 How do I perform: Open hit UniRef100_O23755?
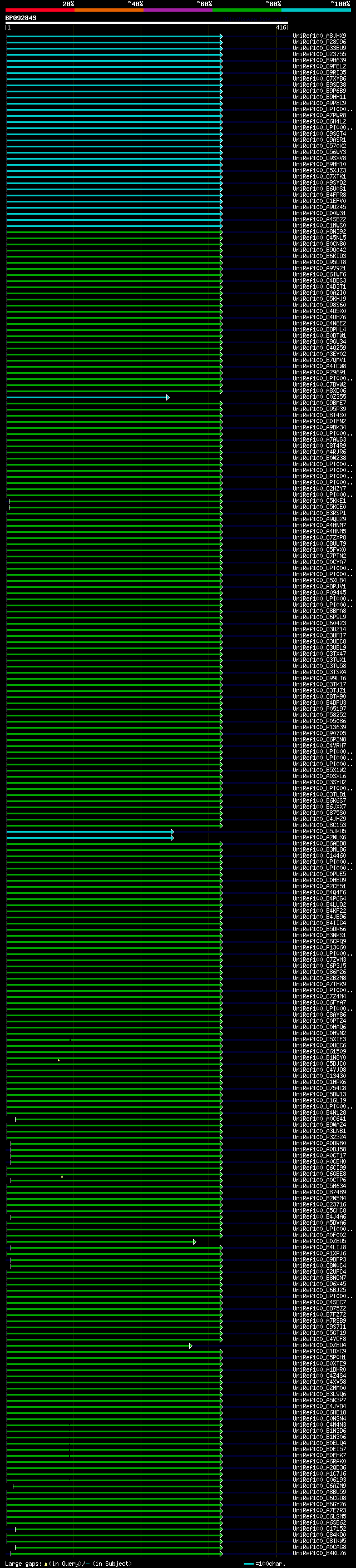tap(319, 54)
